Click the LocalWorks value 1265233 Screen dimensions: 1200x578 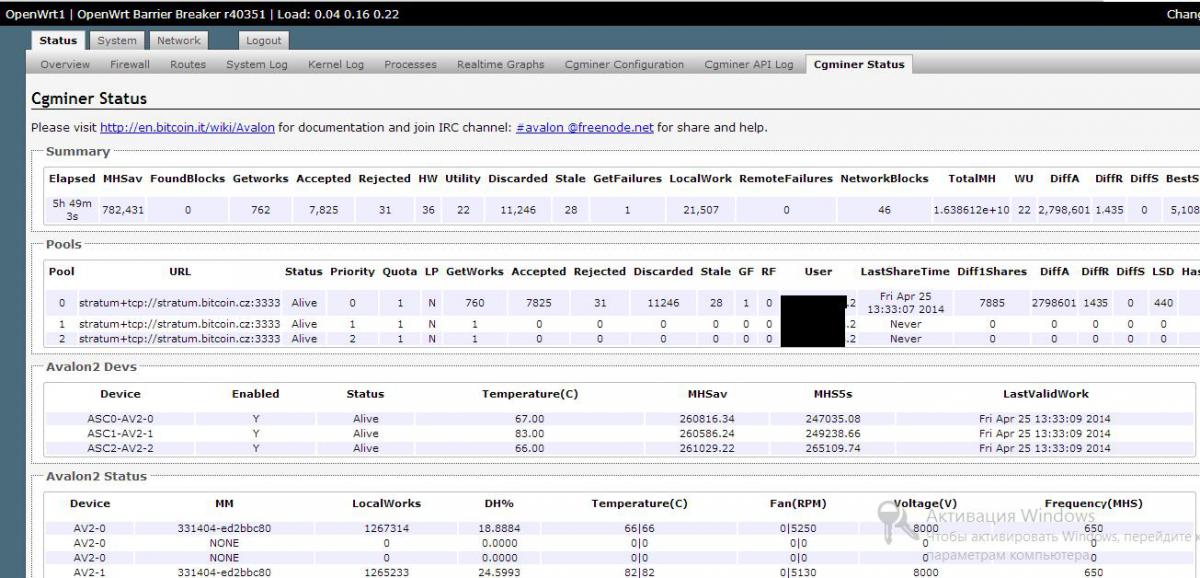pyautogui.click(x=386, y=572)
